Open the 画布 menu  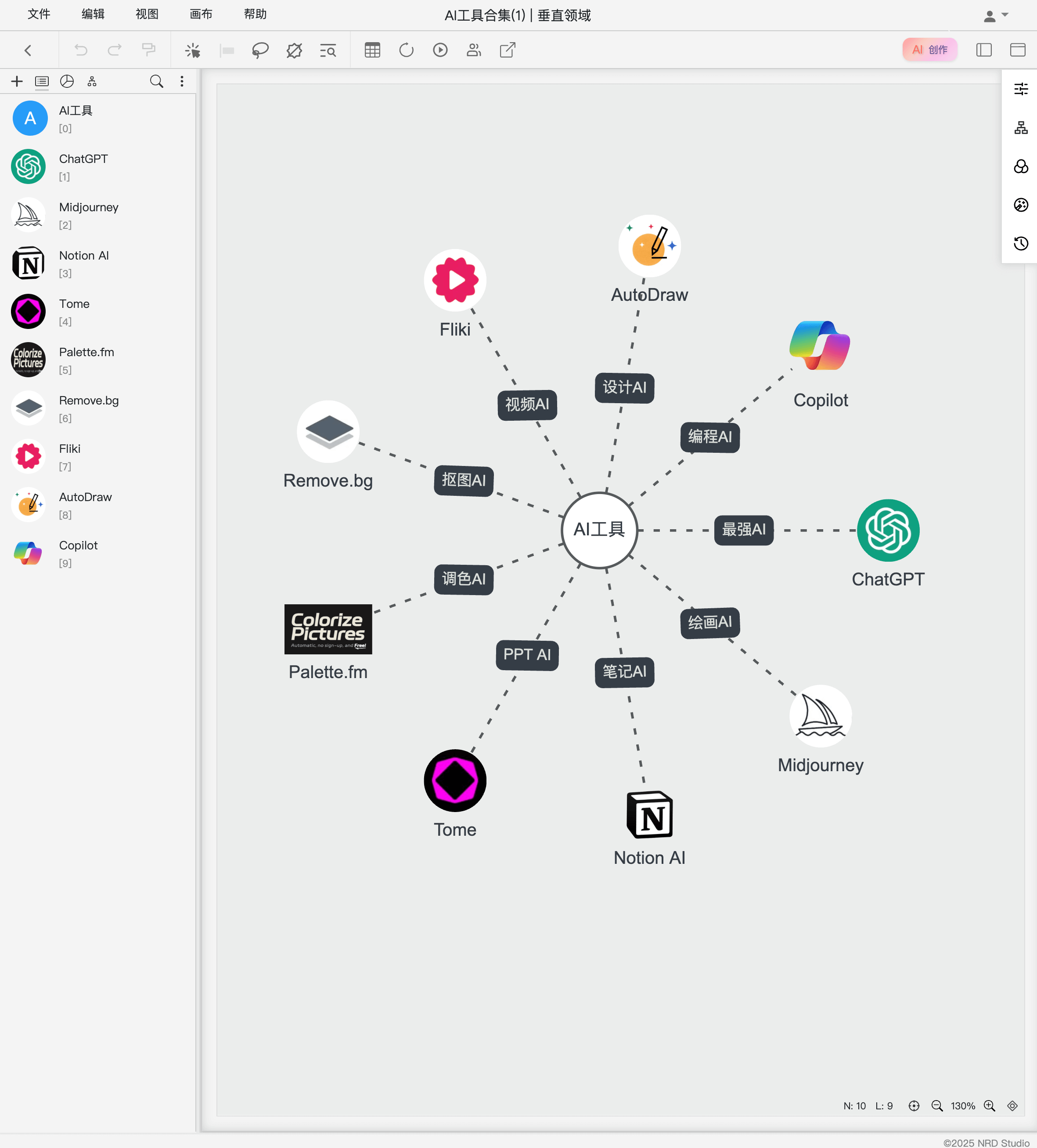200,14
